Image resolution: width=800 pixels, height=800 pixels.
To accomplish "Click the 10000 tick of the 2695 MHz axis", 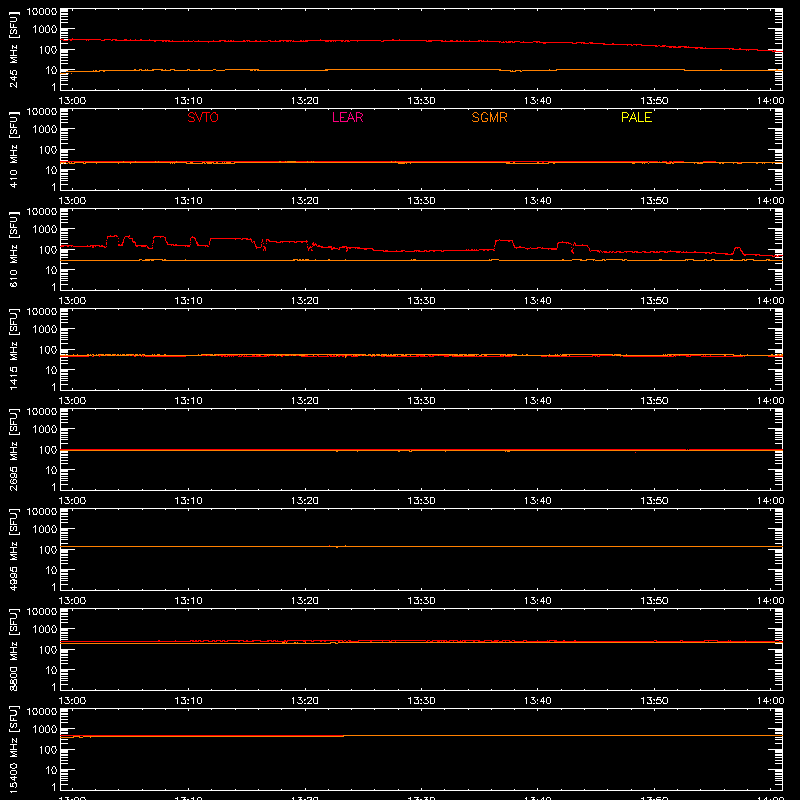I will (42, 412).
